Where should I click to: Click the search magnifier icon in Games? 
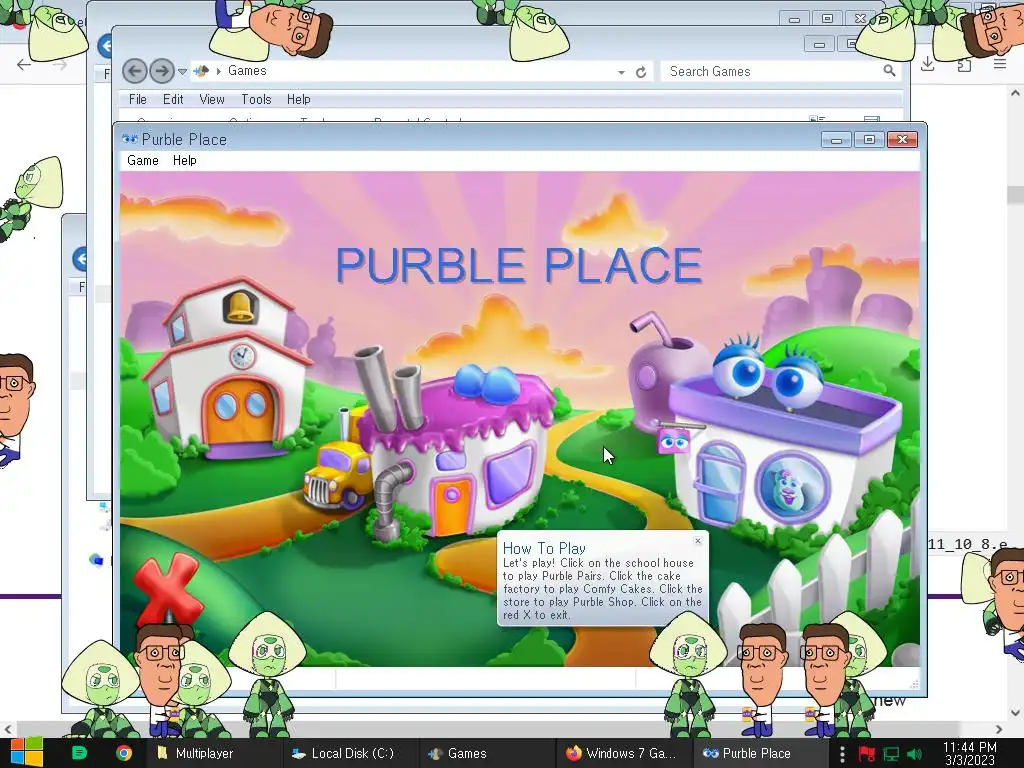(889, 71)
